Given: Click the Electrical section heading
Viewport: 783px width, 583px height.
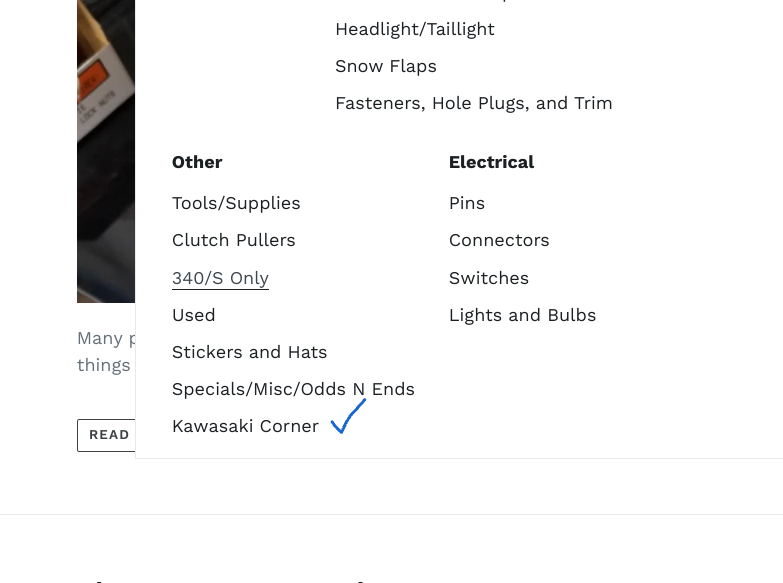Looking at the screenshot, I should (491, 162).
